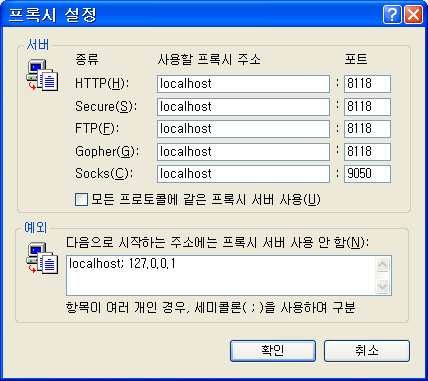This screenshot has width=428, height=381.
Task: Click the Secure(S) label
Action: (106, 107)
